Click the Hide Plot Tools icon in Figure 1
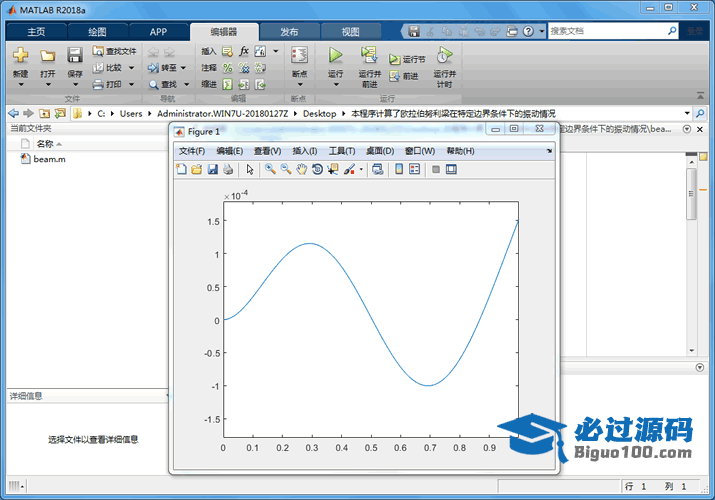 point(436,169)
